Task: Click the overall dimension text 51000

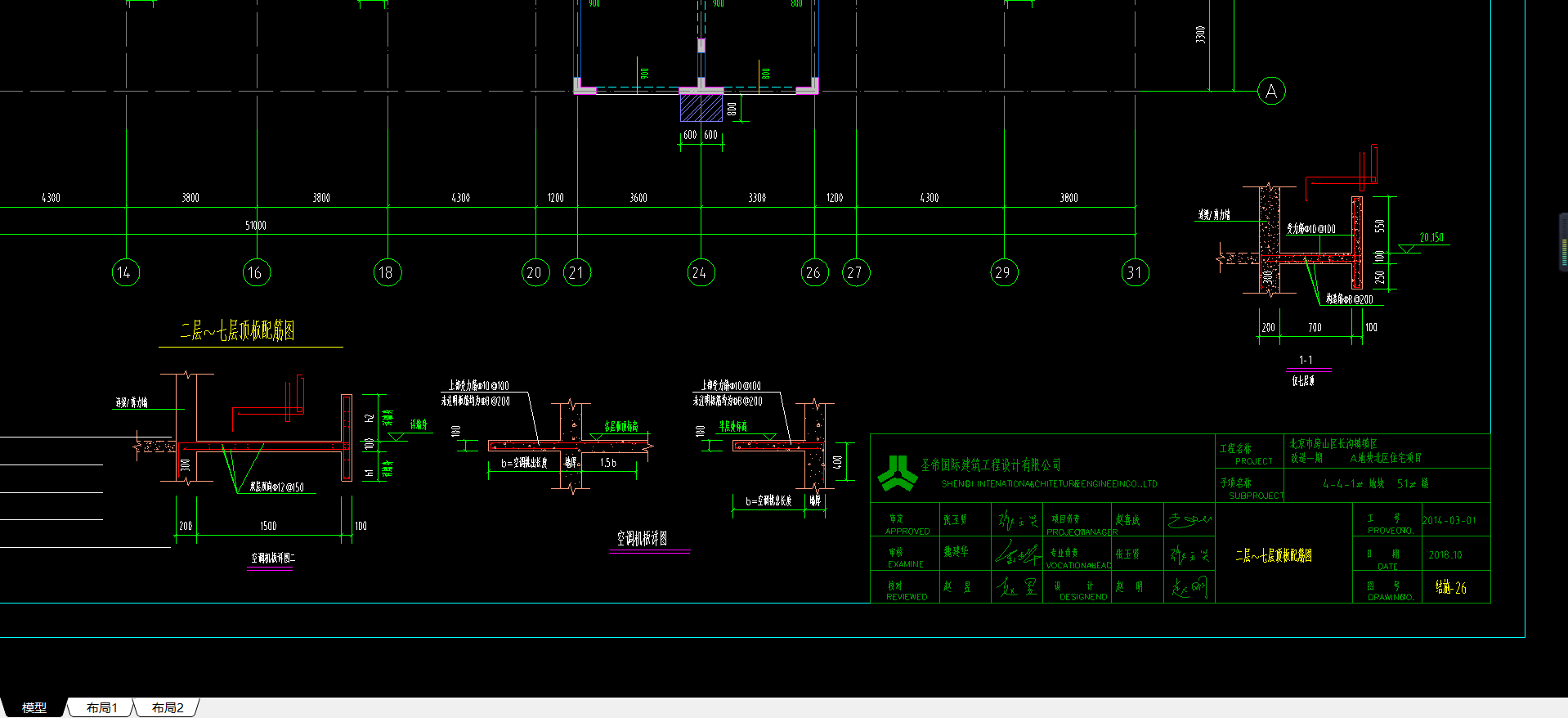Action: (x=256, y=226)
